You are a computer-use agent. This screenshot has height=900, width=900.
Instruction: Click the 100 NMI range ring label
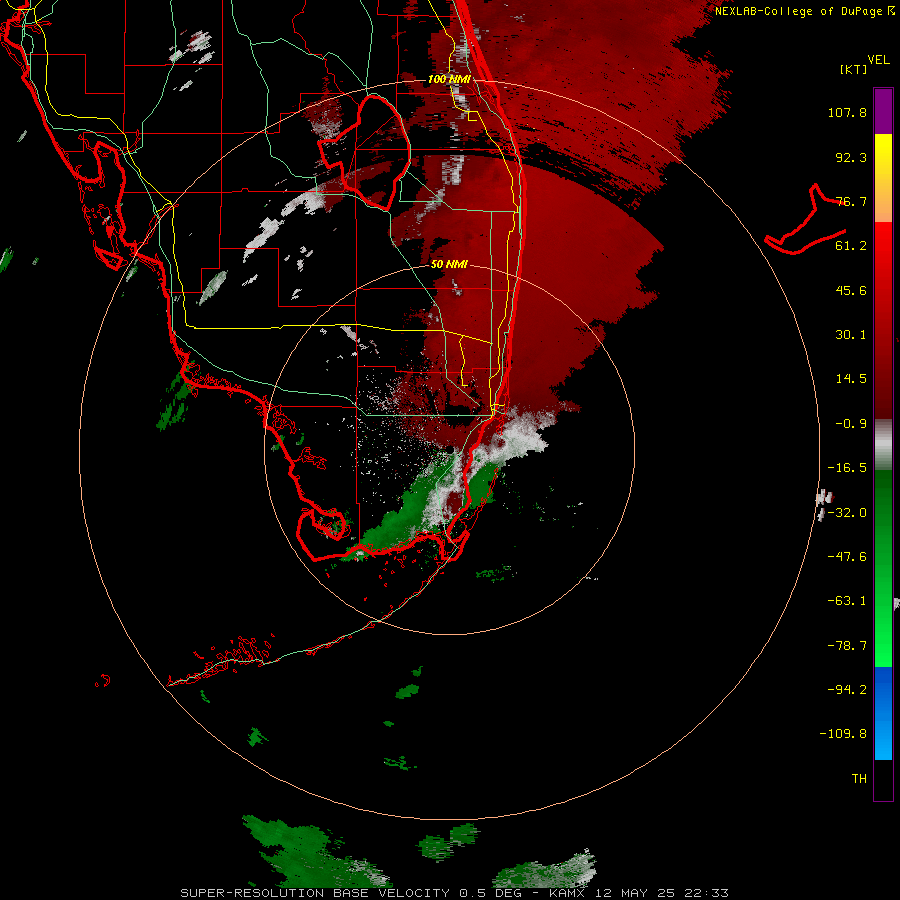(x=449, y=79)
